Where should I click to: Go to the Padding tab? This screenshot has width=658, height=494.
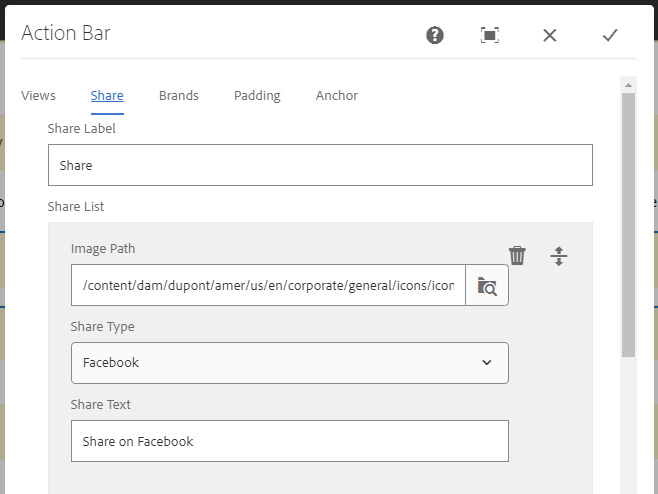click(x=257, y=96)
